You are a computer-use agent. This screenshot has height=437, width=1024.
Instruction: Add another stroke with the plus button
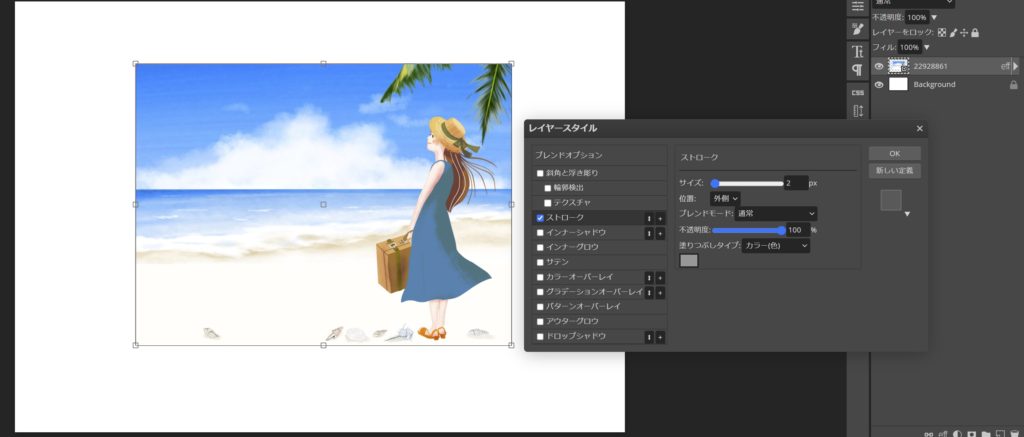660,217
